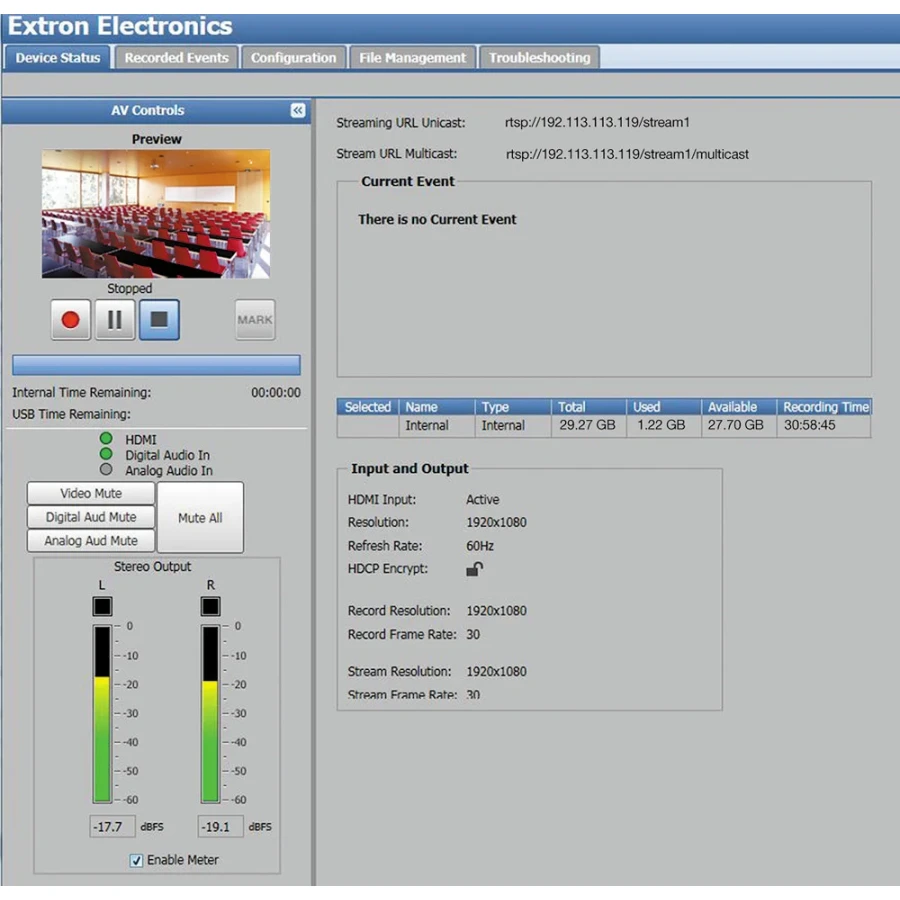Click the left channel clip indicator
This screenshot has height=900, width=900.
102,607
